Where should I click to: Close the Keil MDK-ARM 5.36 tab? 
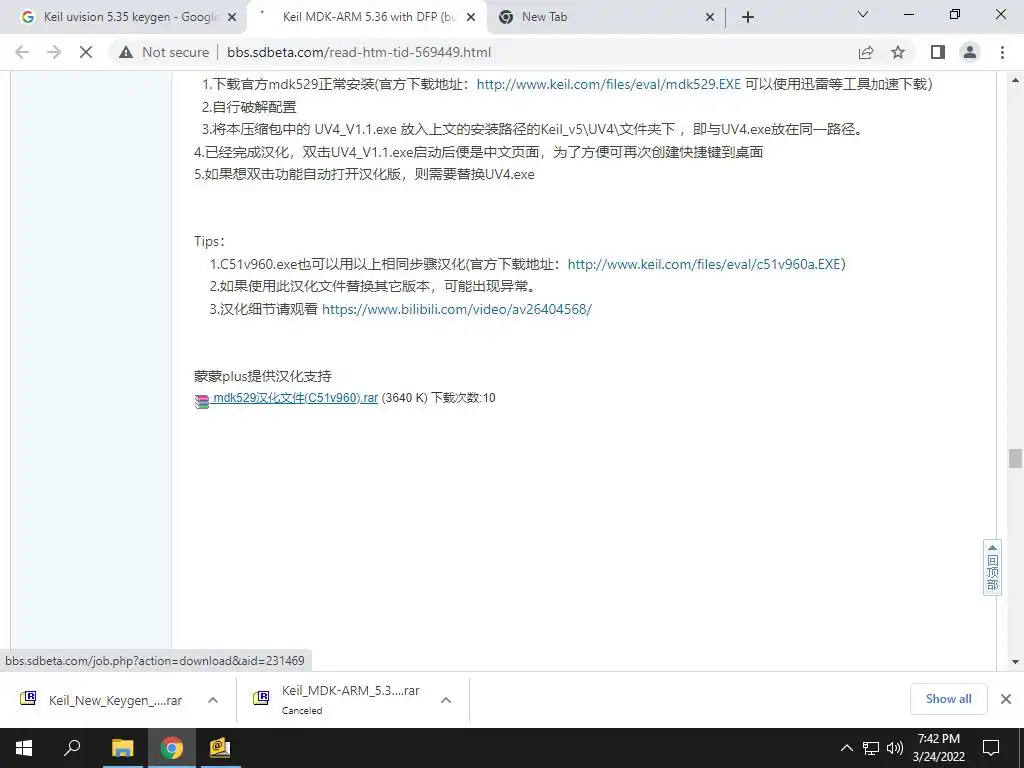[471, 18]
